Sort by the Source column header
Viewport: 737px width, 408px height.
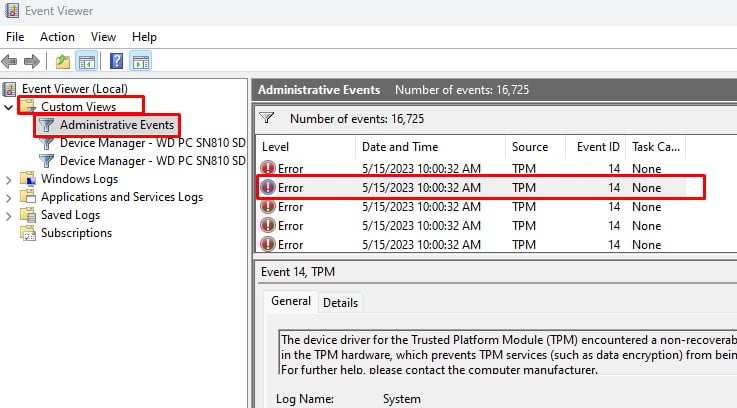click(x=535, y=147)
